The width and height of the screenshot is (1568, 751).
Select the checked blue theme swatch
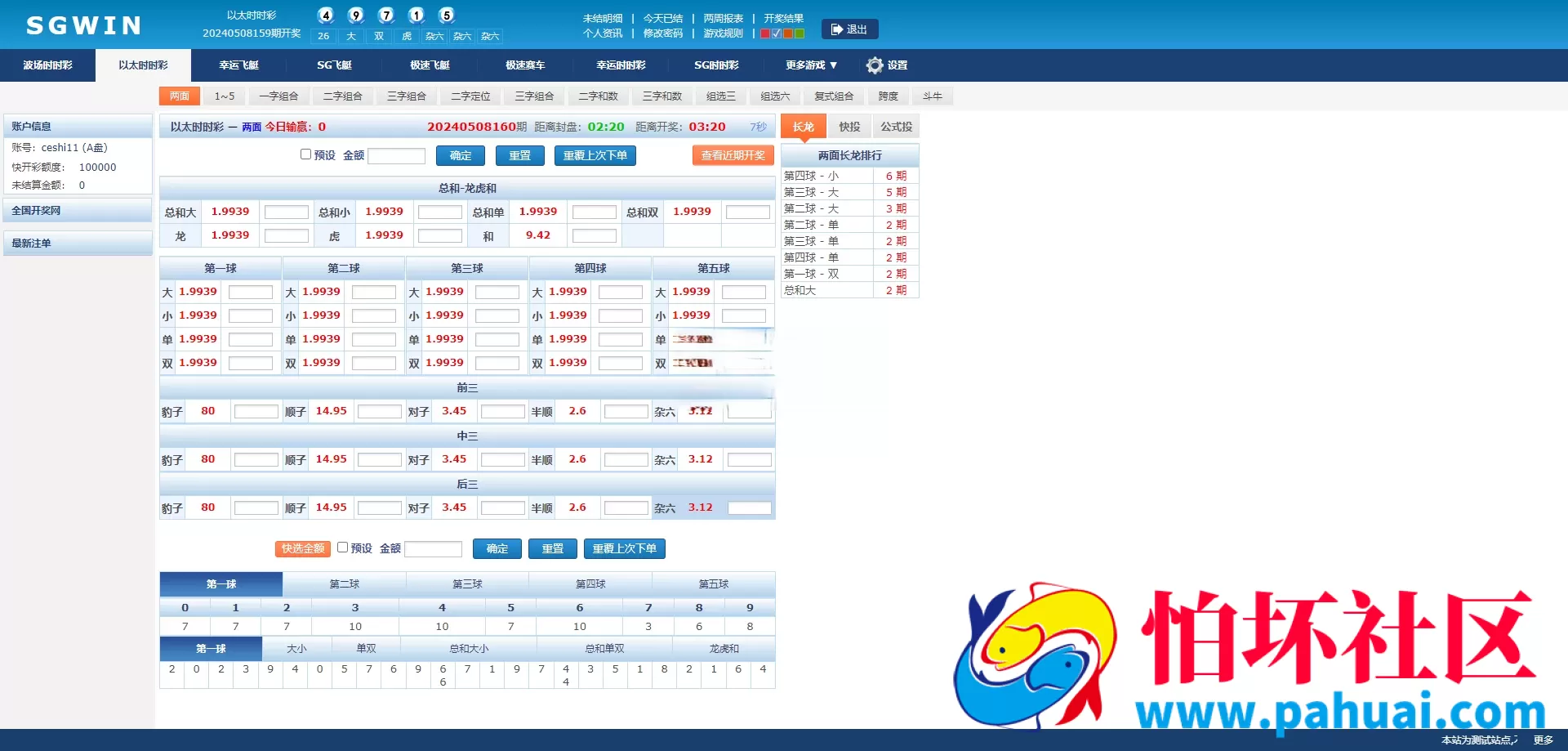[777, 34]
